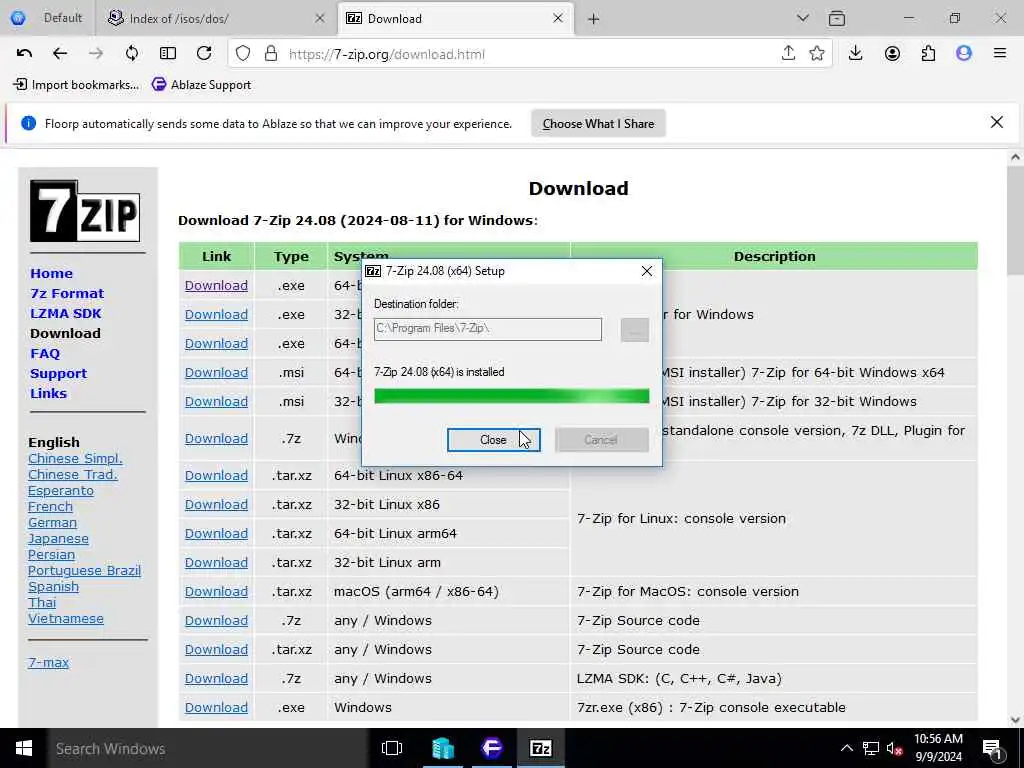Open a new tab with plus icon

tap(593, 19)
